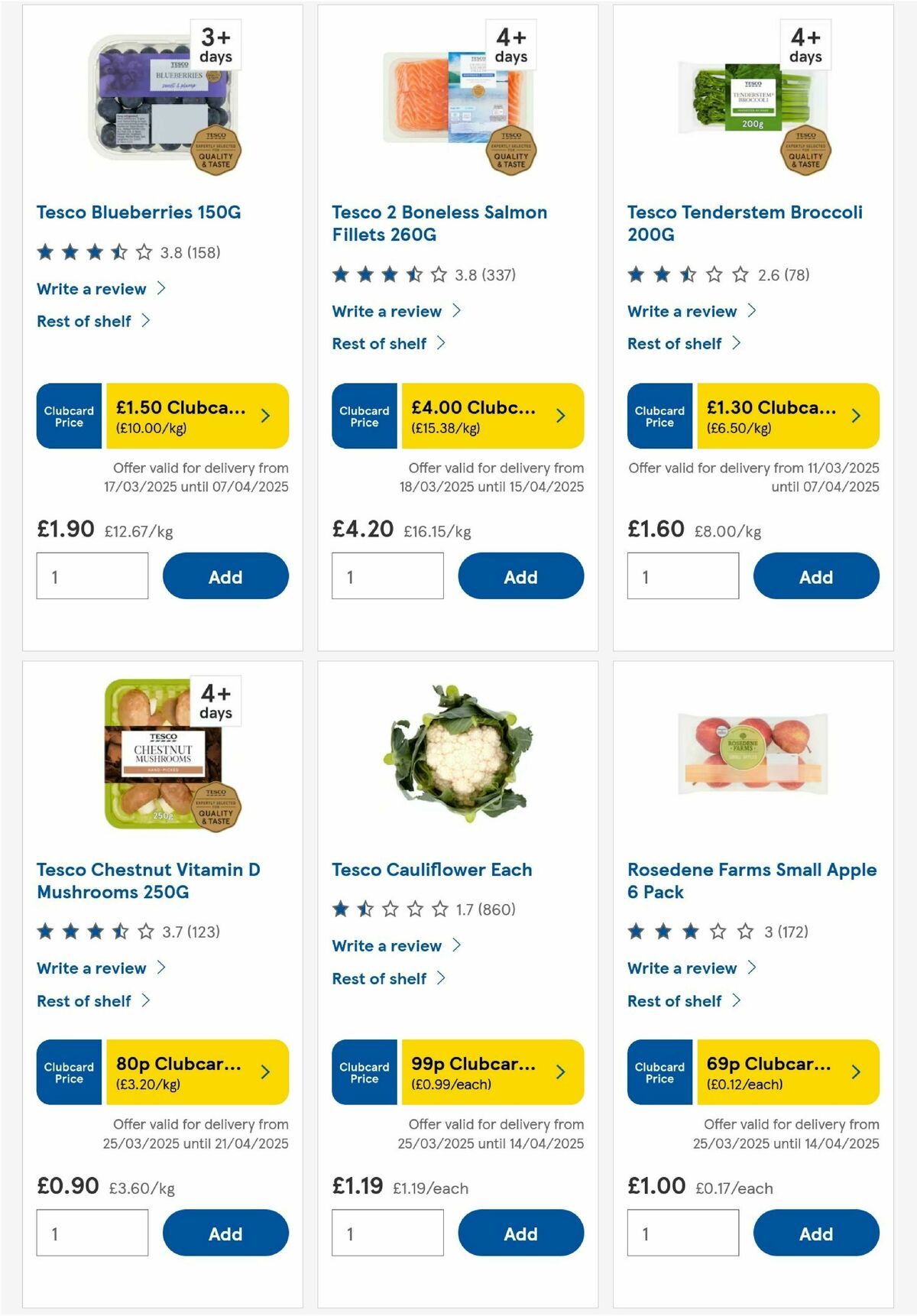The height and width of the screenshot is (1316, 917).
Task: Click Clubcard Price badge on cauliflower
Action: tap(364, 1072)
